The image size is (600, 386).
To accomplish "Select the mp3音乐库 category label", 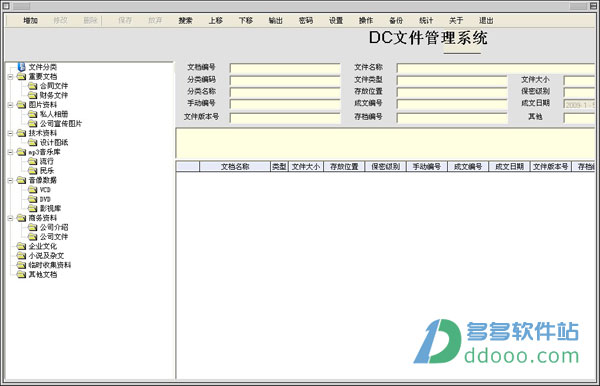I will coord(44,152).
